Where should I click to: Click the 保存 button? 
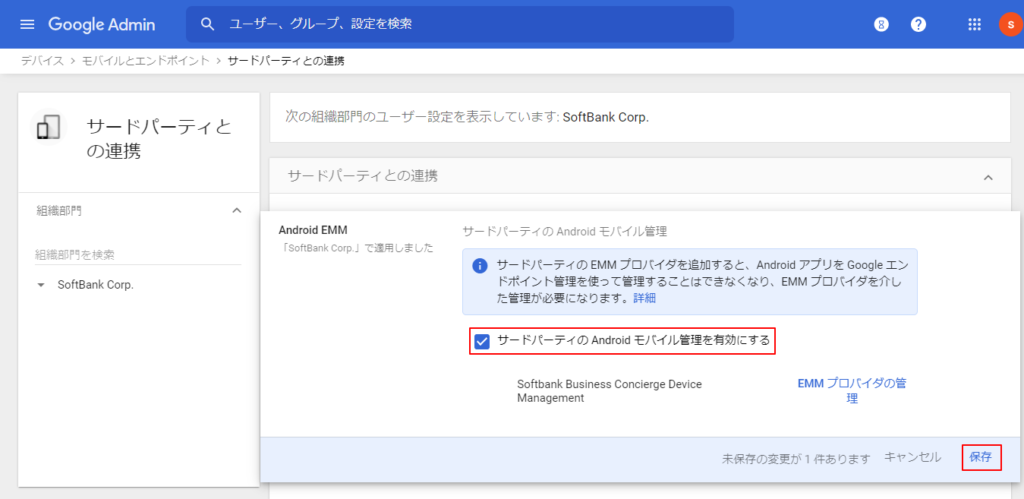tap(980, 457)
